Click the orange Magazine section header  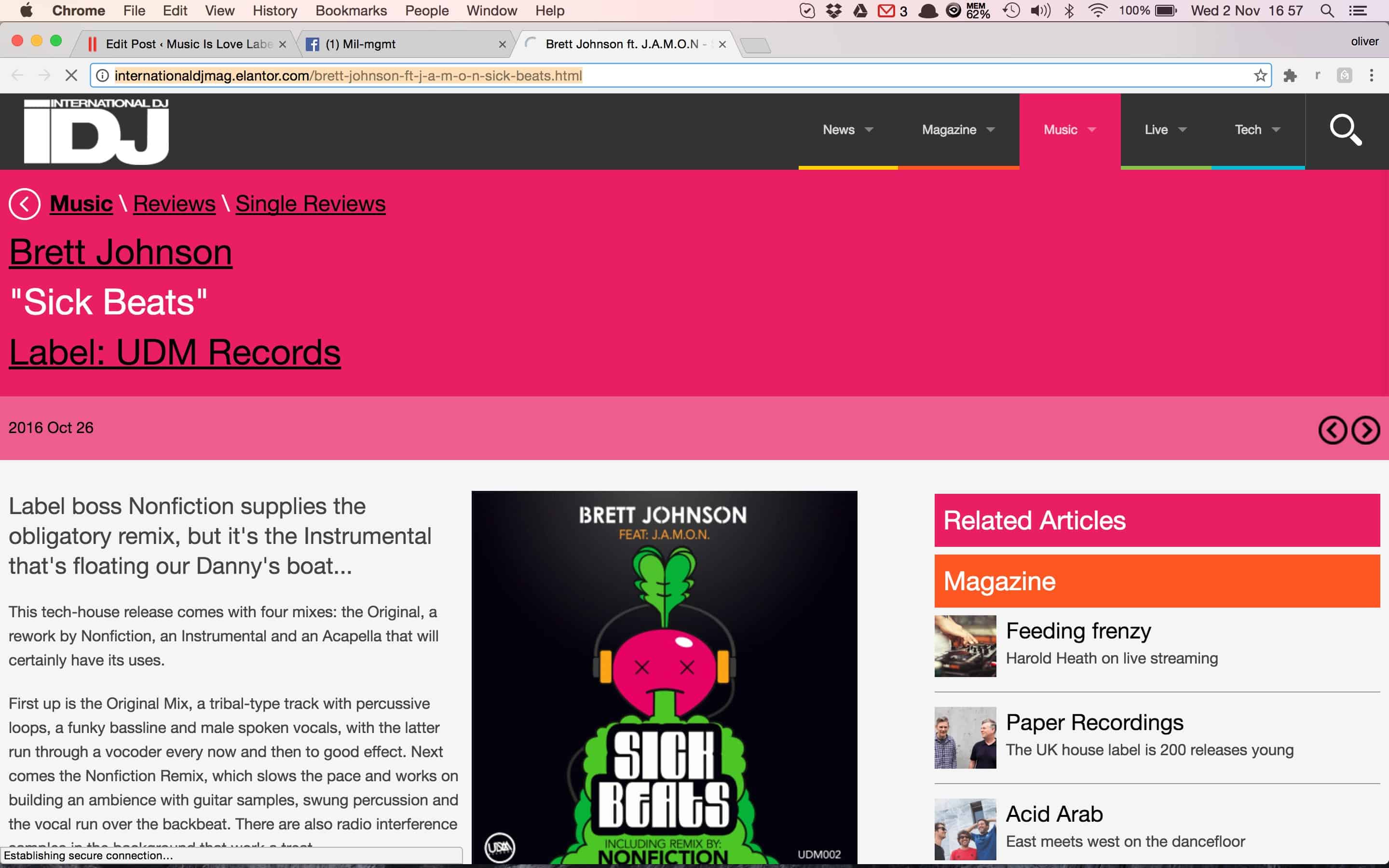coord(1157,581)
